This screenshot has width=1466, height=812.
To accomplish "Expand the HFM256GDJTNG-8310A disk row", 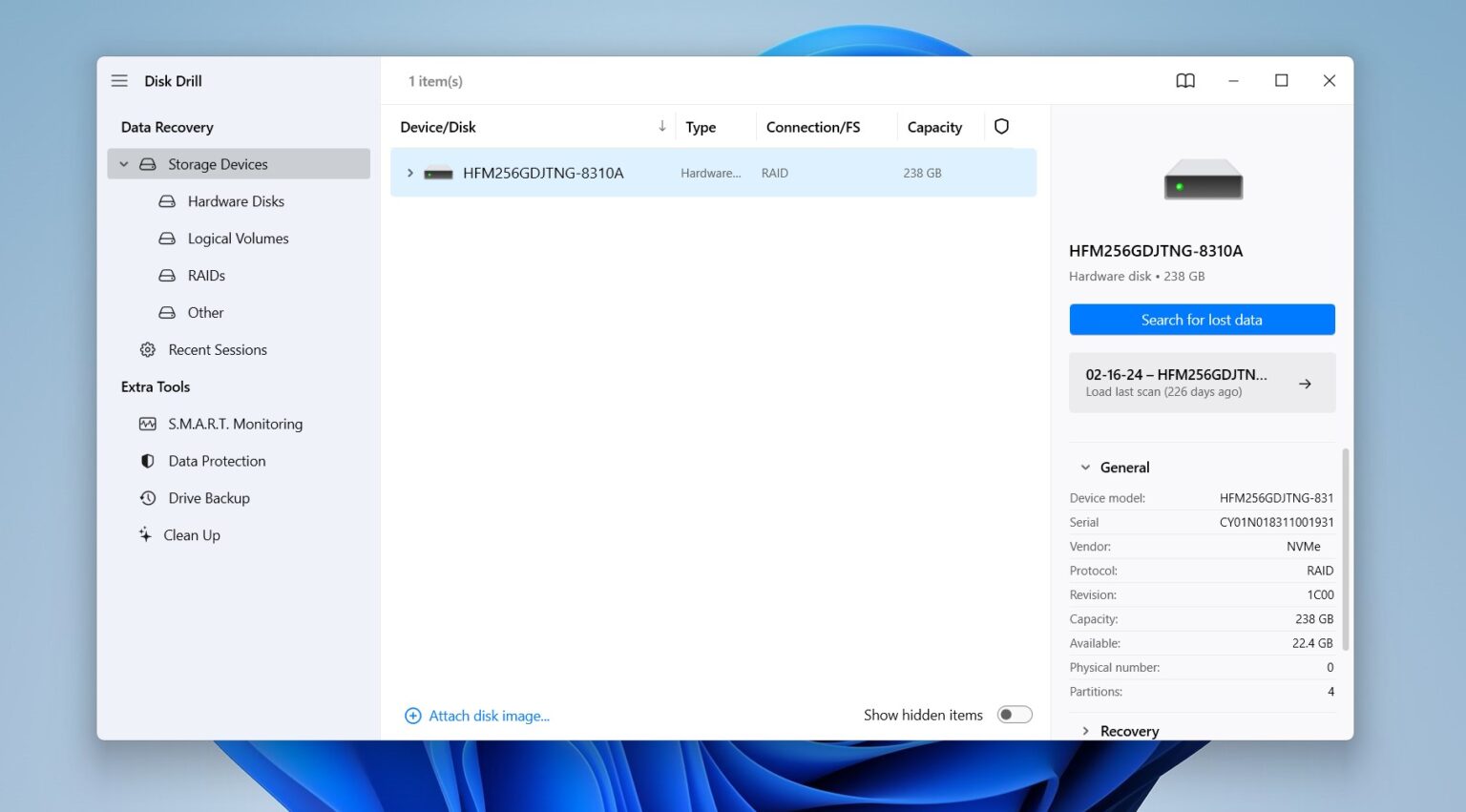I will point(410,173).
